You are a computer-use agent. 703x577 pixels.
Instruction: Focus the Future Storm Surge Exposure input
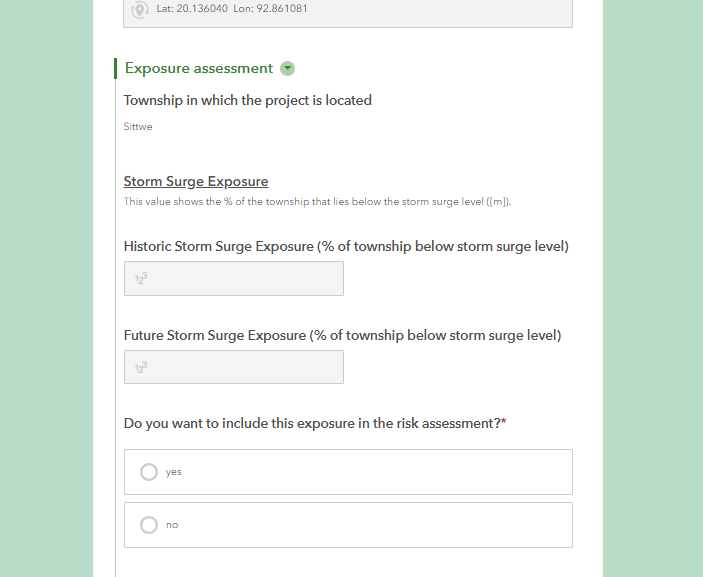(234, 367)
